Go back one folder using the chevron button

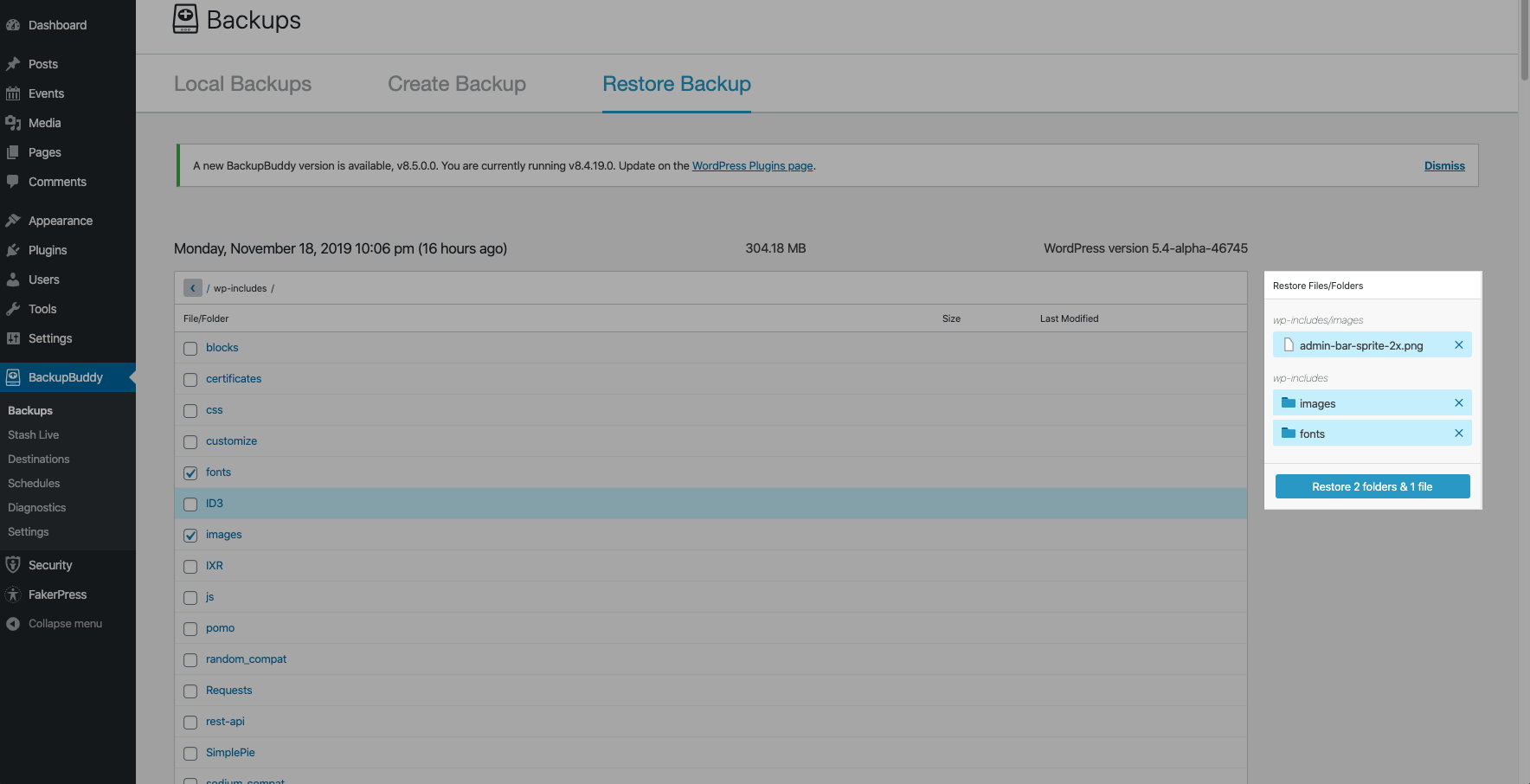[193, 288]
